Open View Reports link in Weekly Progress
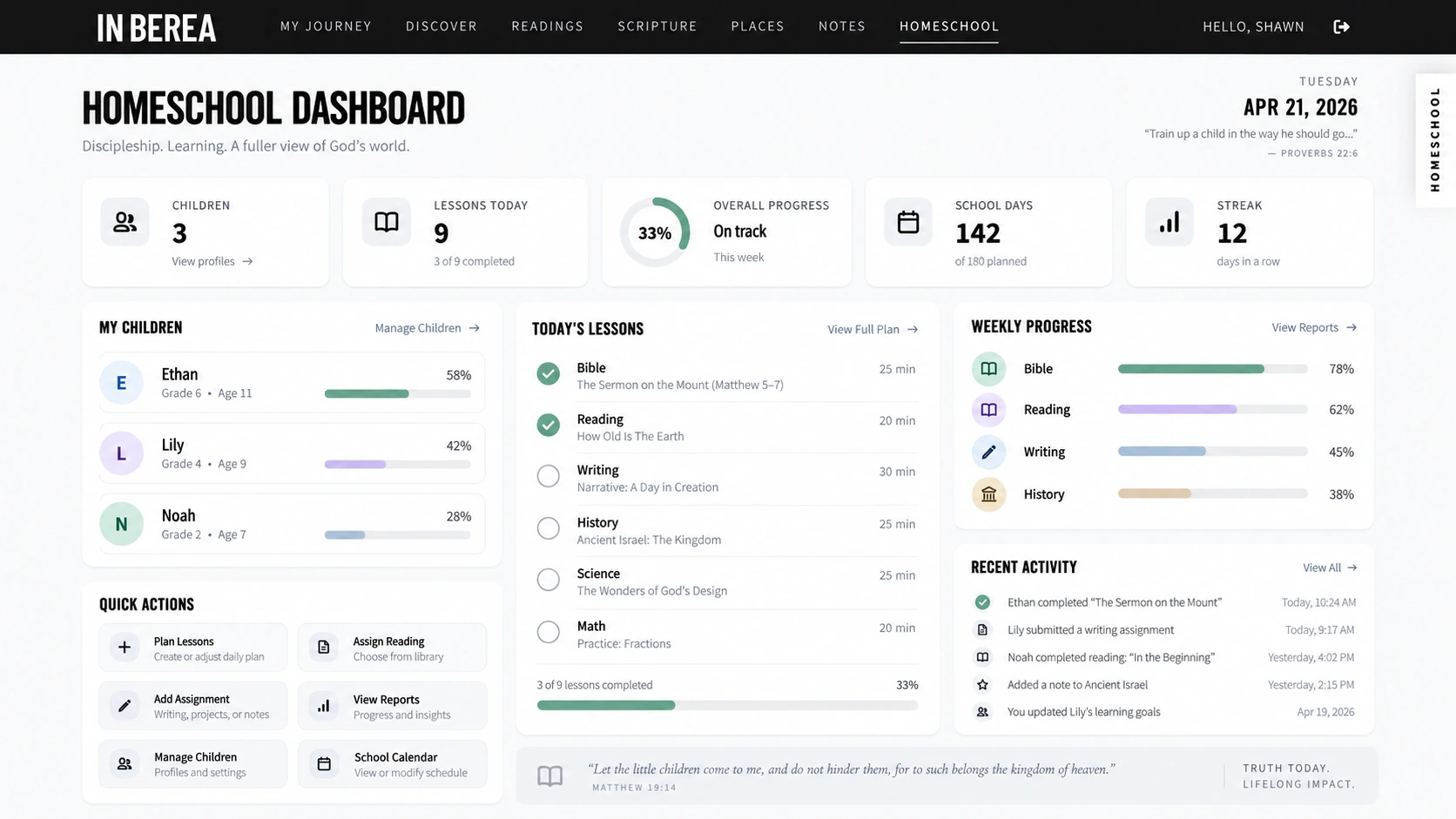This screenshot has height=819, width=1456. coord(1314,327)
